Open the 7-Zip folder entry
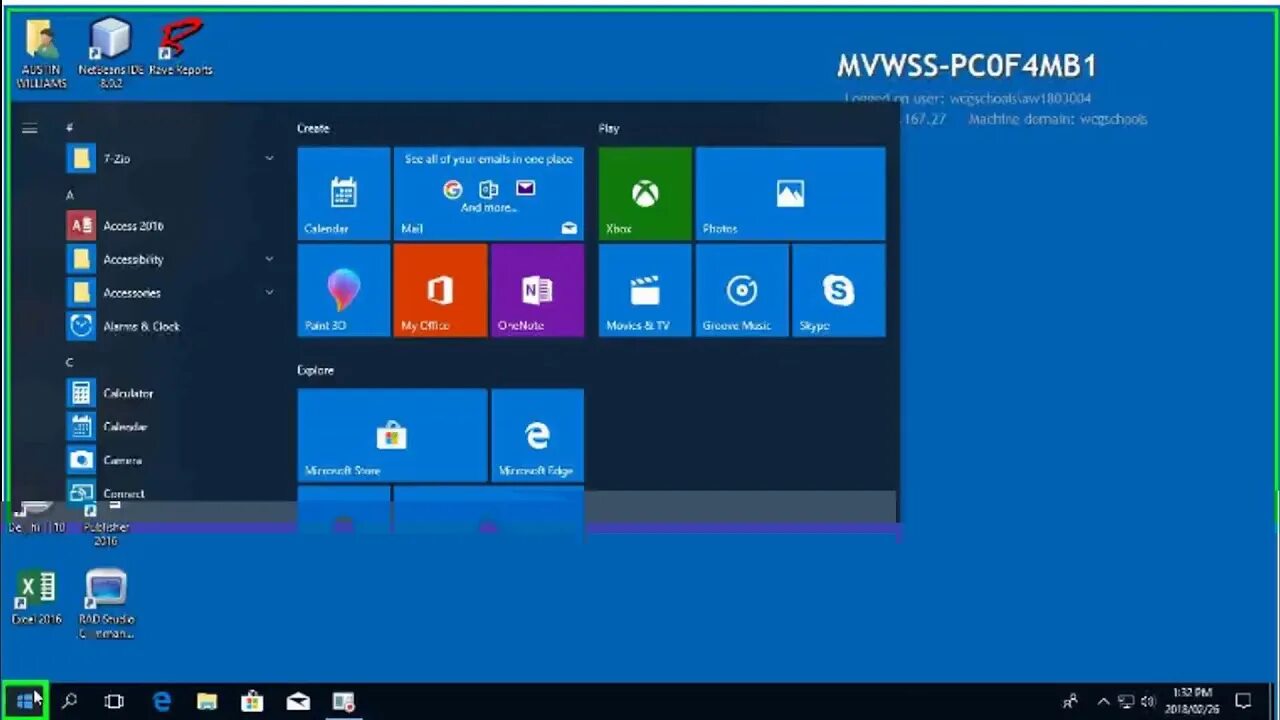Viewport: 1280px width, 720px height. (170, 159)
